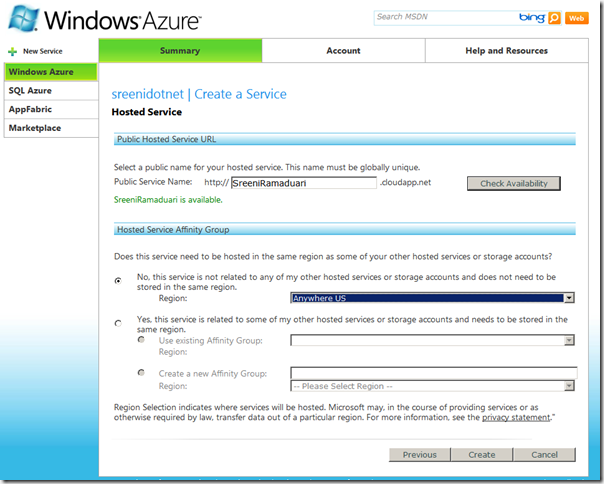
Task: Click the Public Service Name input field
Action: (x=304, y=183)
